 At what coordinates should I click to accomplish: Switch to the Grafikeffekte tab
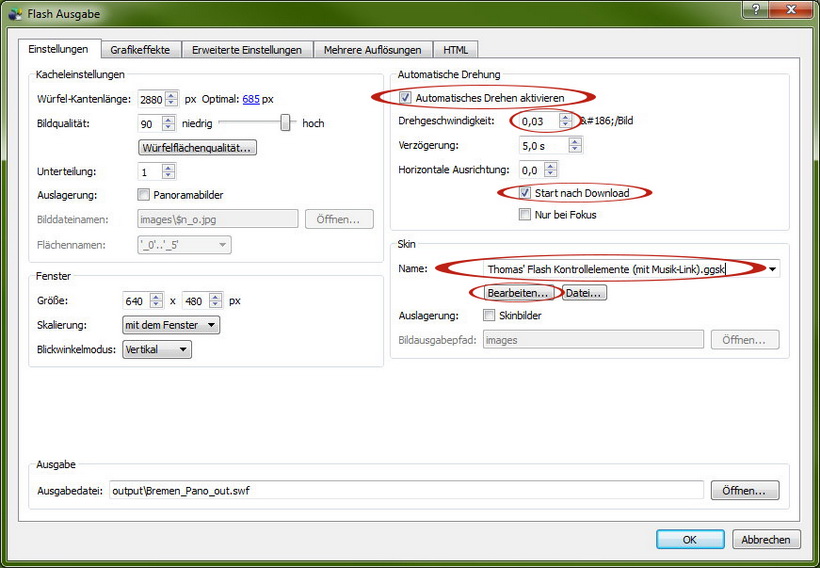(140, 49)
